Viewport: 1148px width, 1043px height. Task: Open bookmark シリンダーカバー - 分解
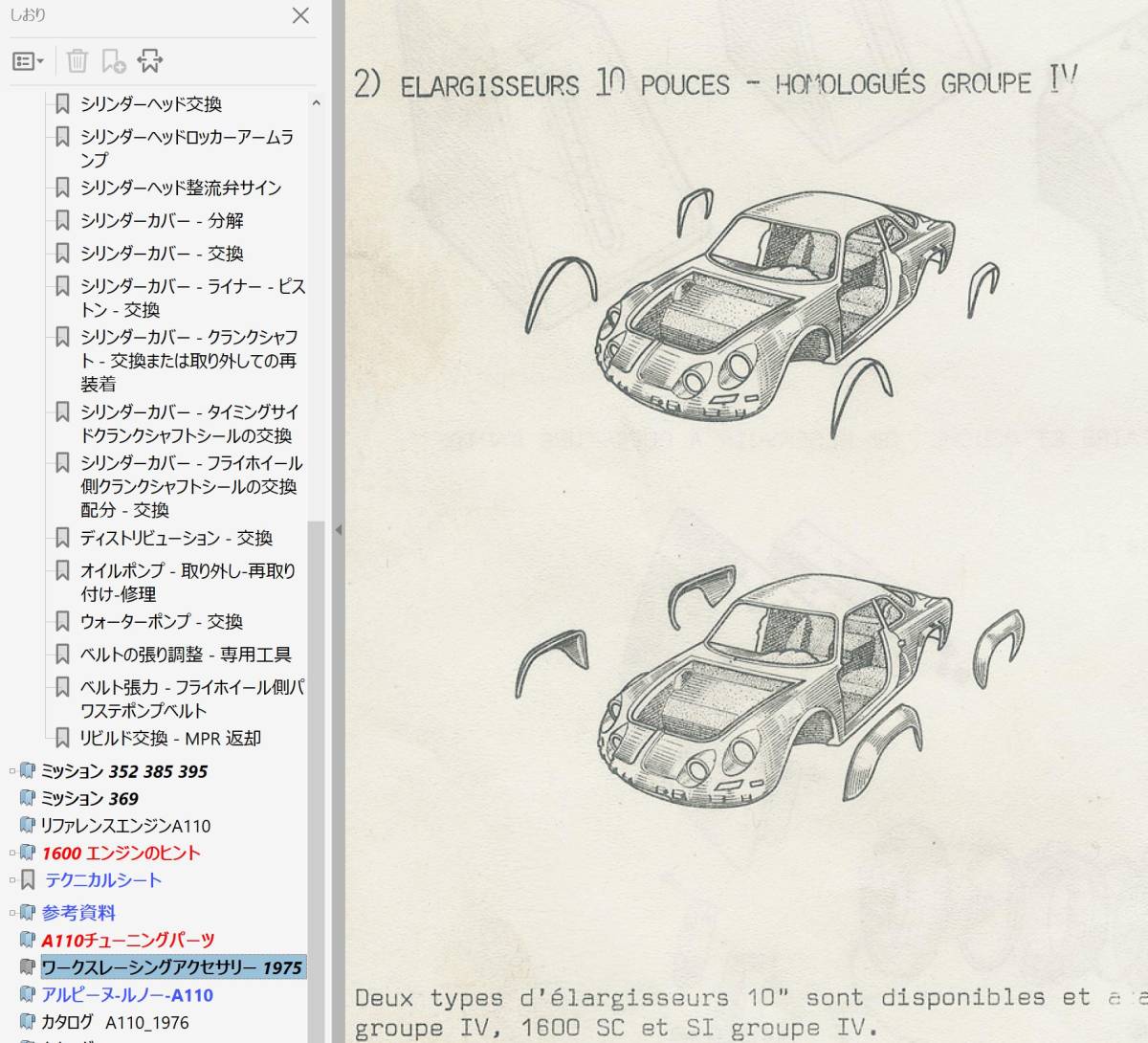point(162,220)
